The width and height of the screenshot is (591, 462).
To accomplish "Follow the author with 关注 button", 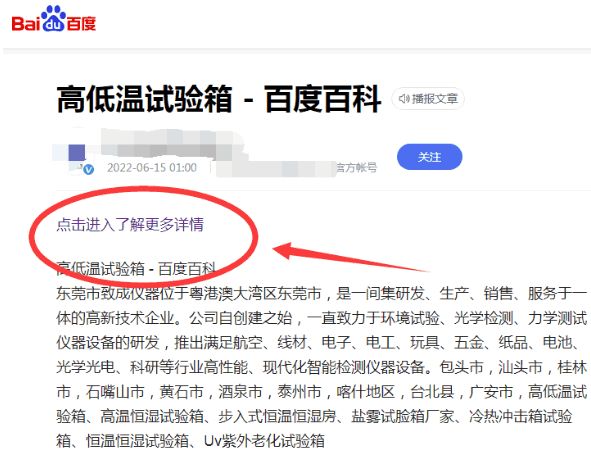I will 429,157.
